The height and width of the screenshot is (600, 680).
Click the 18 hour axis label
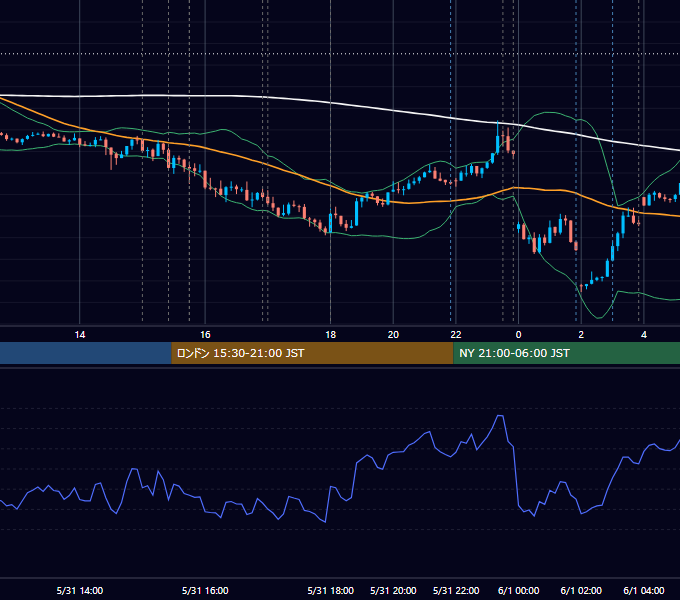coord(330,335)
